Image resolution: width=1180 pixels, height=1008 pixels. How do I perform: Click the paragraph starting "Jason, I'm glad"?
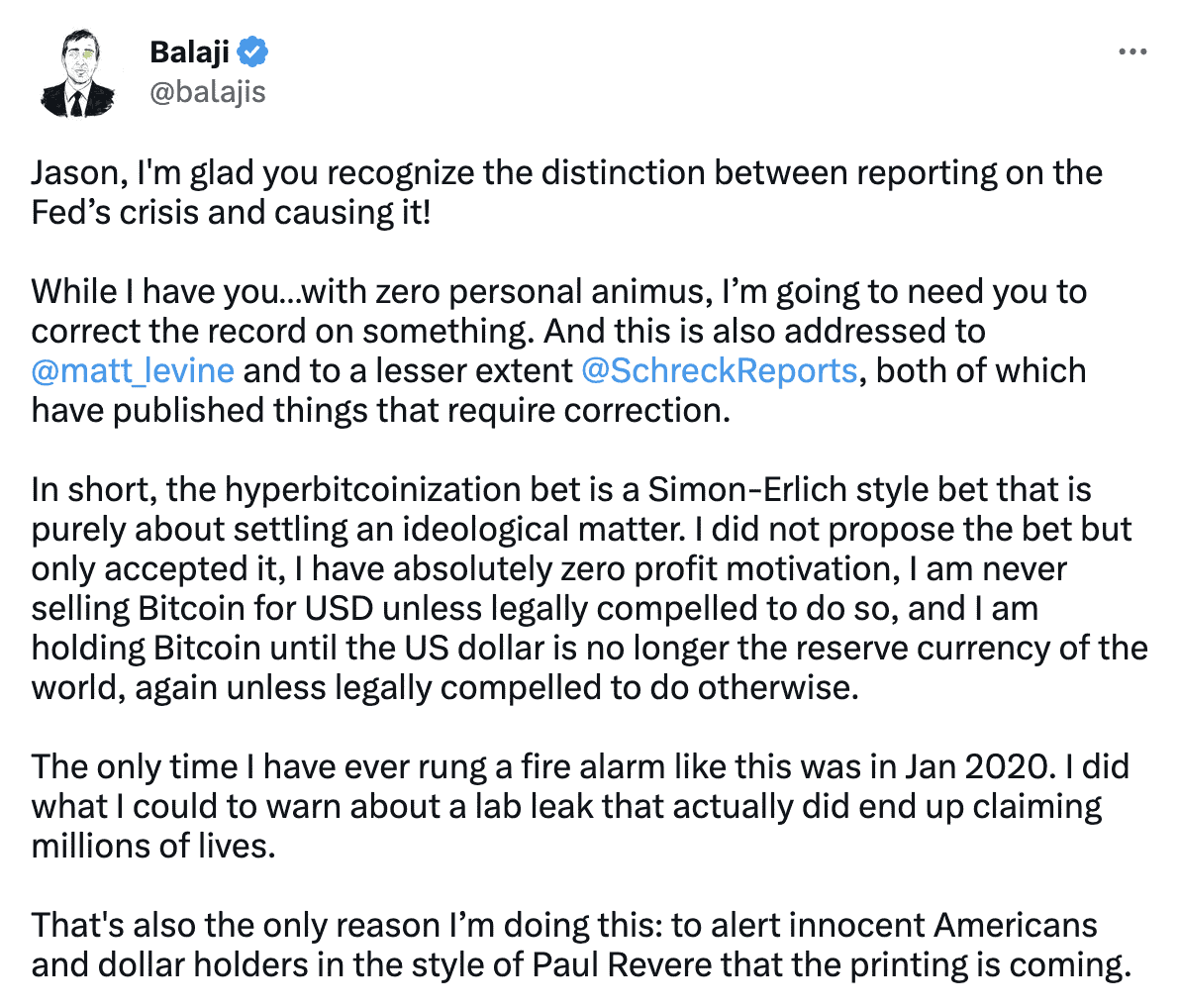(x=566, y=192)
